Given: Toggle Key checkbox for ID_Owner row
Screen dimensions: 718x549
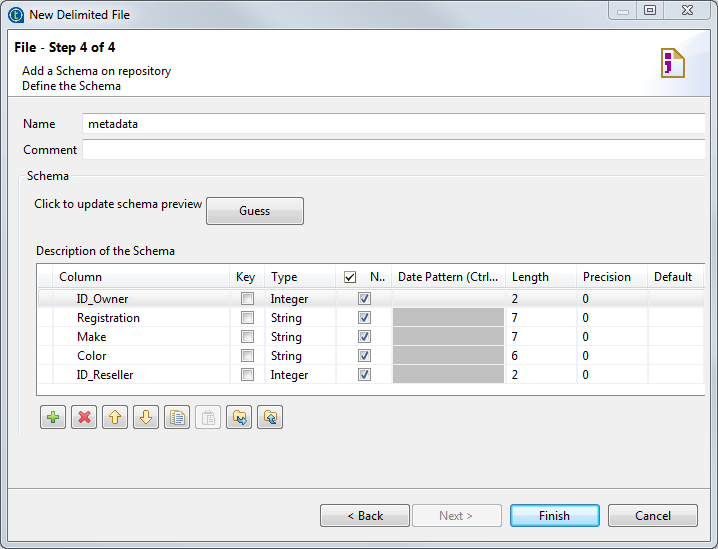Looking at the screenshot, I should (247, 299).
